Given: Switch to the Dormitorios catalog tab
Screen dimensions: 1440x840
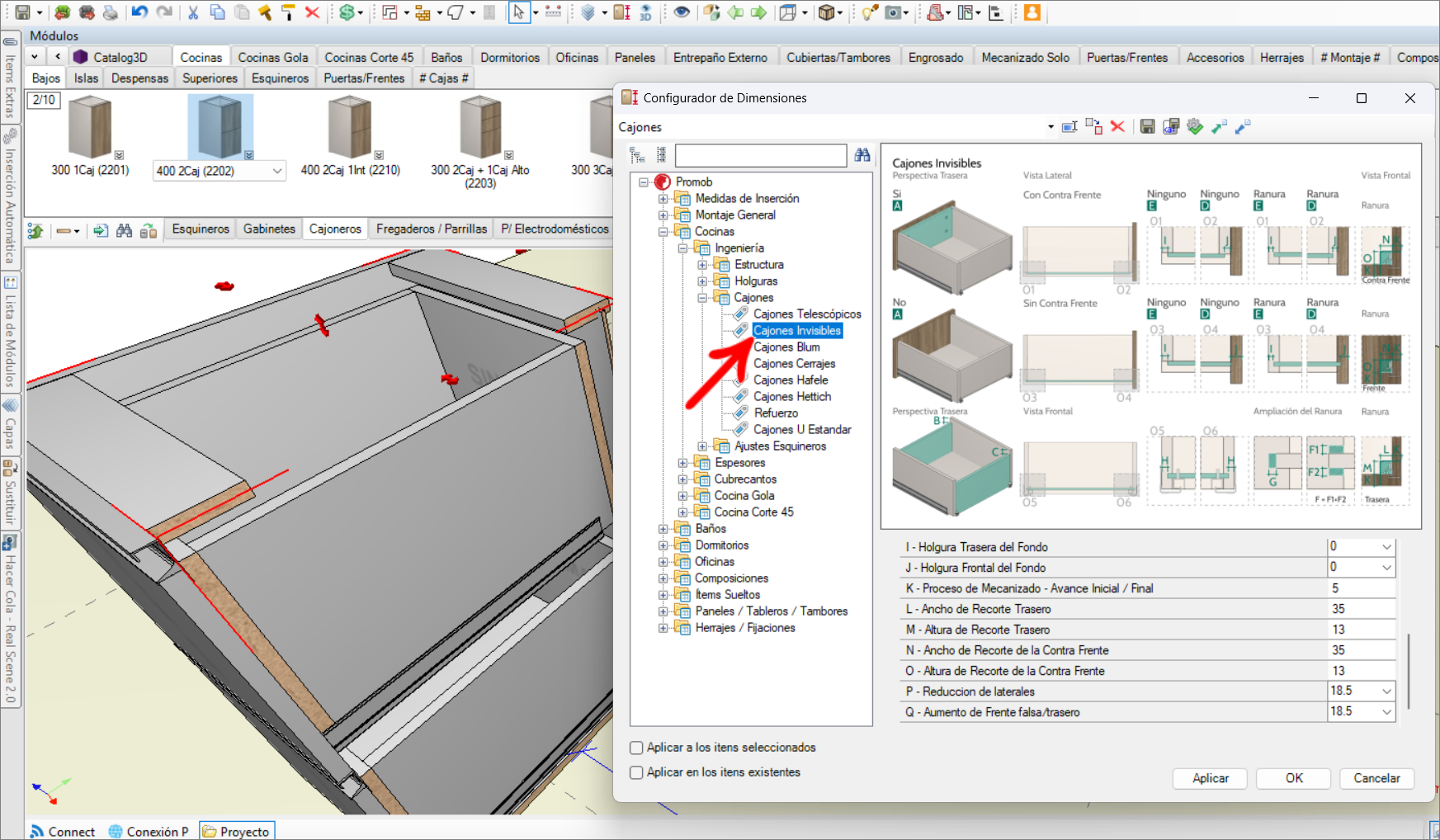Looking at the screenshot, I should (x=509, y=57).
